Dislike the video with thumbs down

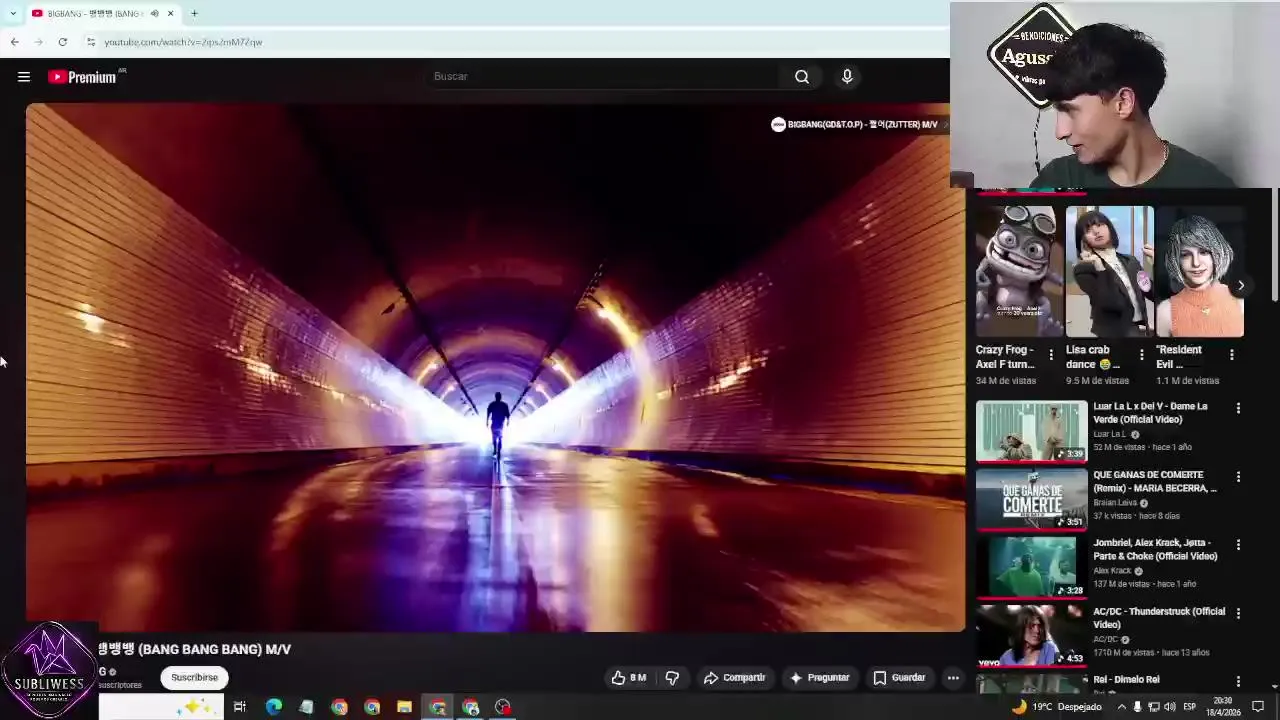pos(672,677)
